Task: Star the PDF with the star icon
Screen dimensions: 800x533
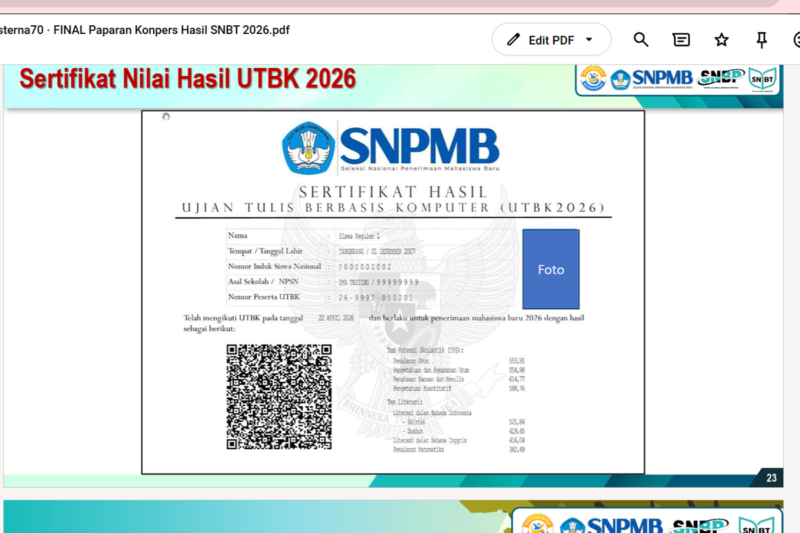Action: pos(721,40)
